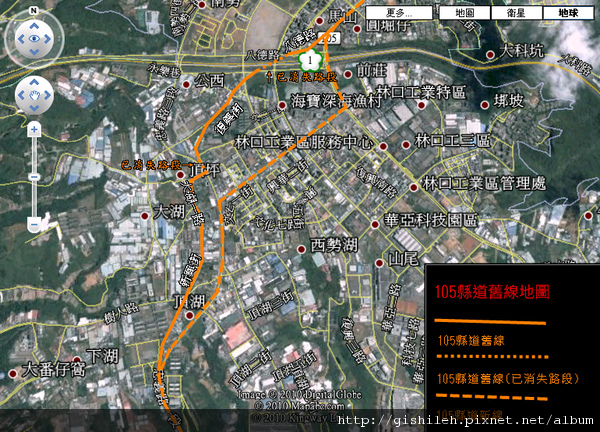Click the red marker for 公西
Viewport: 600px width, 432px height.
[x=186, y=84]
